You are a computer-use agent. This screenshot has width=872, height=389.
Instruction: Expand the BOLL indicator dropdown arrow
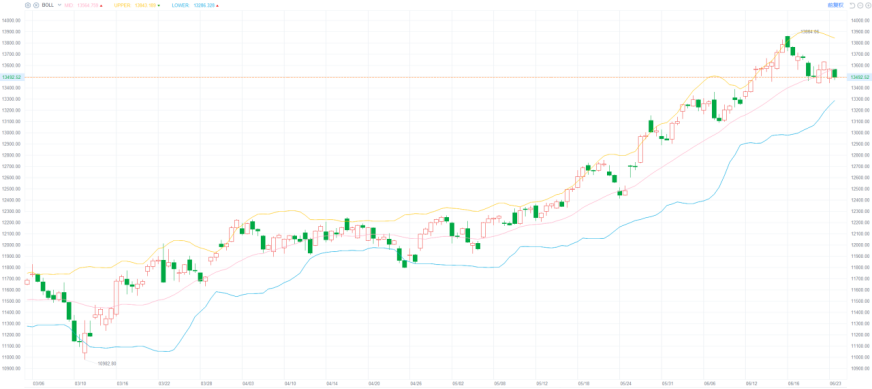59,5
